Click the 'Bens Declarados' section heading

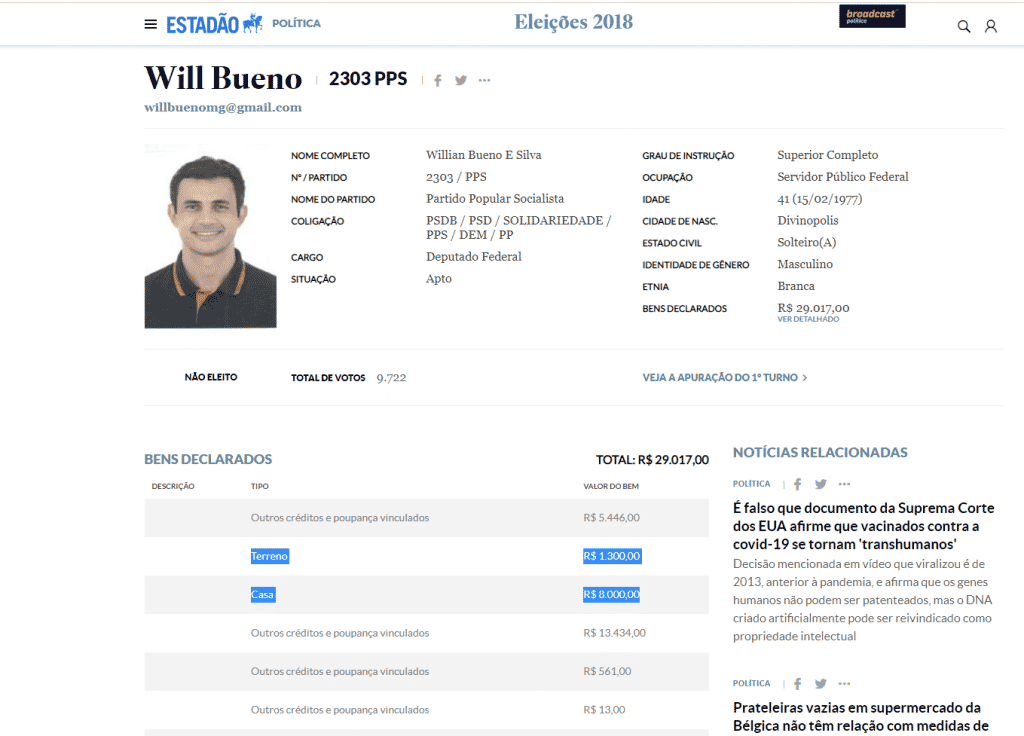coord(208,459)
